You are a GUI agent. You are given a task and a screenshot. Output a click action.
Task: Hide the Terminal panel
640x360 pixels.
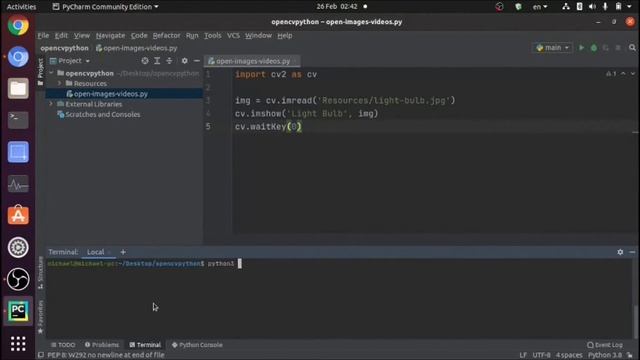point(632,252)
